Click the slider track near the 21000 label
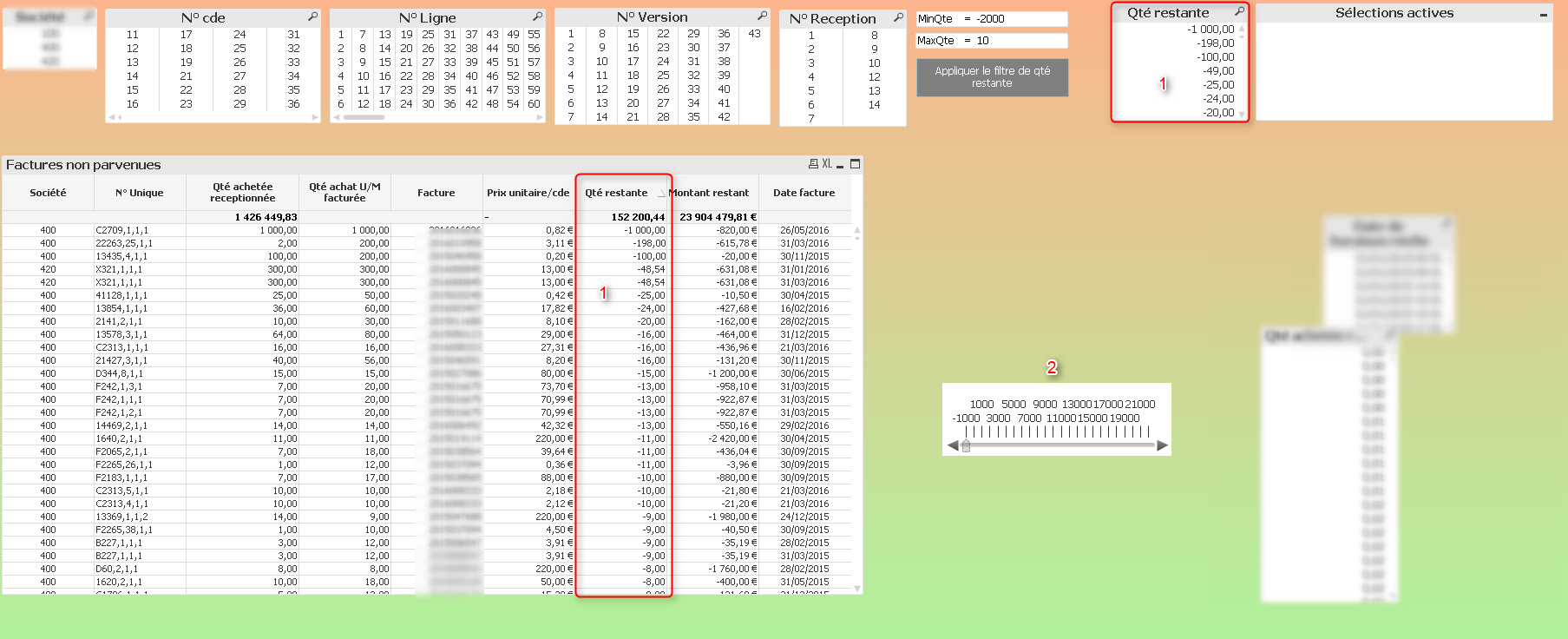1568x639 pixels. (1140, 445)
